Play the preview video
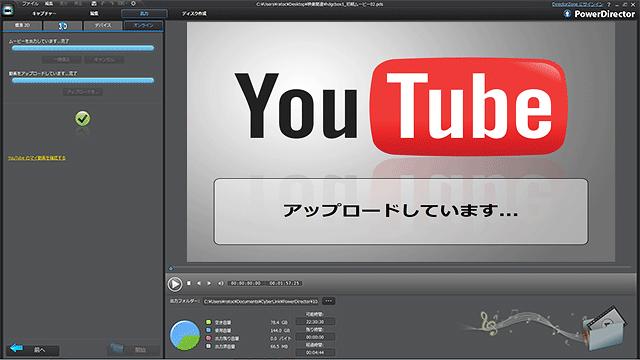This screenshot has height=360, width=640. point(175,284)
